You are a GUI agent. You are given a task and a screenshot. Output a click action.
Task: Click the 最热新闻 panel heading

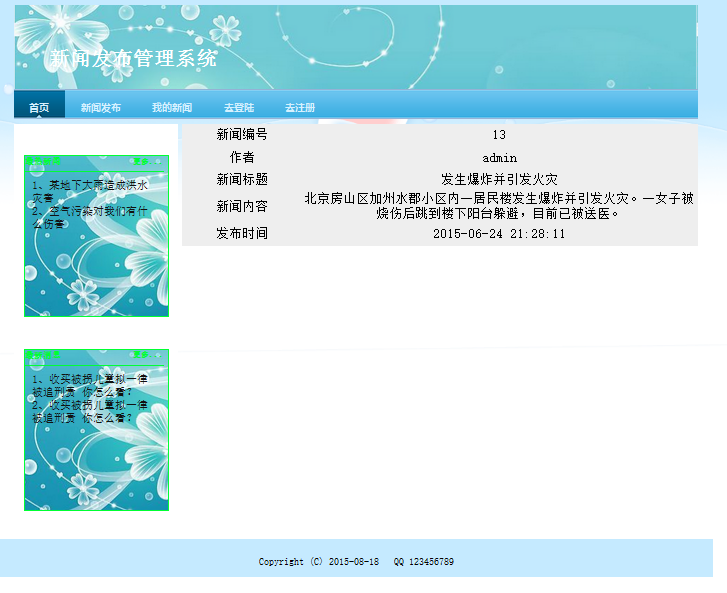point(43,161)
